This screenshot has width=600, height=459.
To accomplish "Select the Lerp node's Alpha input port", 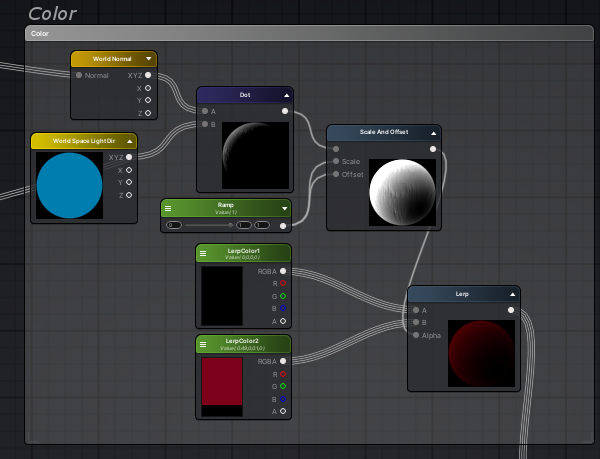I will click(415, 335).
